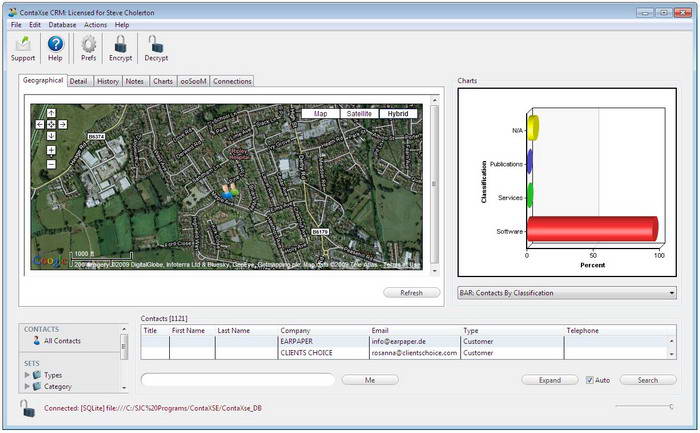Click the Help question-mark icon

click(x=55, y=44)
